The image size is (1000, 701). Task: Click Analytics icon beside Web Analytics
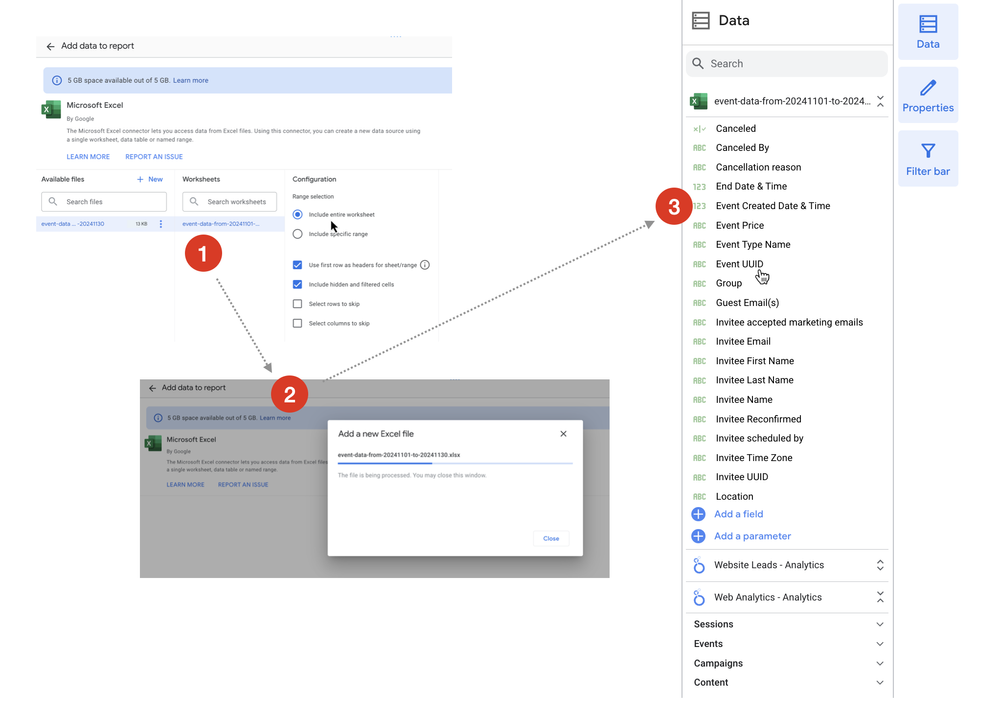[x=699, y=598]
